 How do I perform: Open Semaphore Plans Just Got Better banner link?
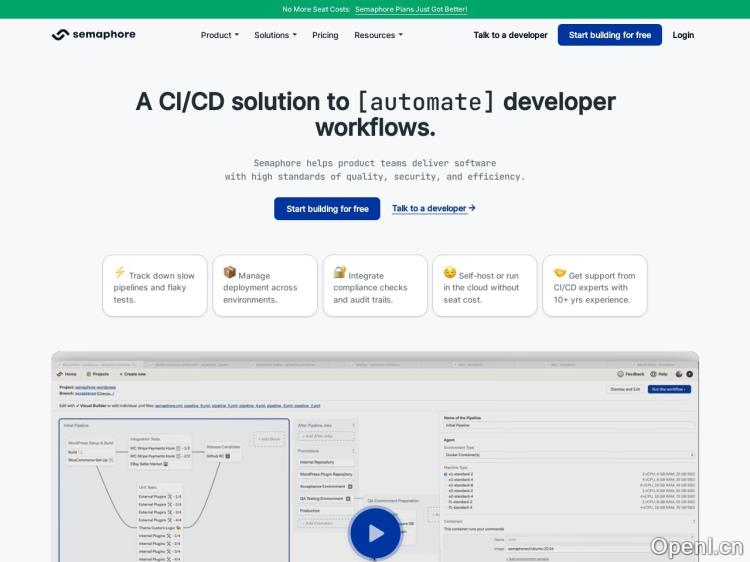pos(411,9)
